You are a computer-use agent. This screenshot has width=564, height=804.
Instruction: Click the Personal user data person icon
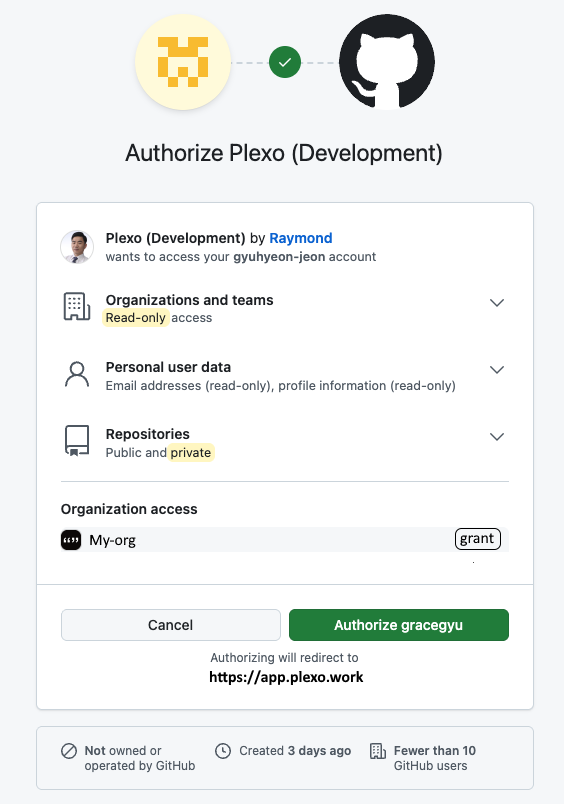point(77,374)
